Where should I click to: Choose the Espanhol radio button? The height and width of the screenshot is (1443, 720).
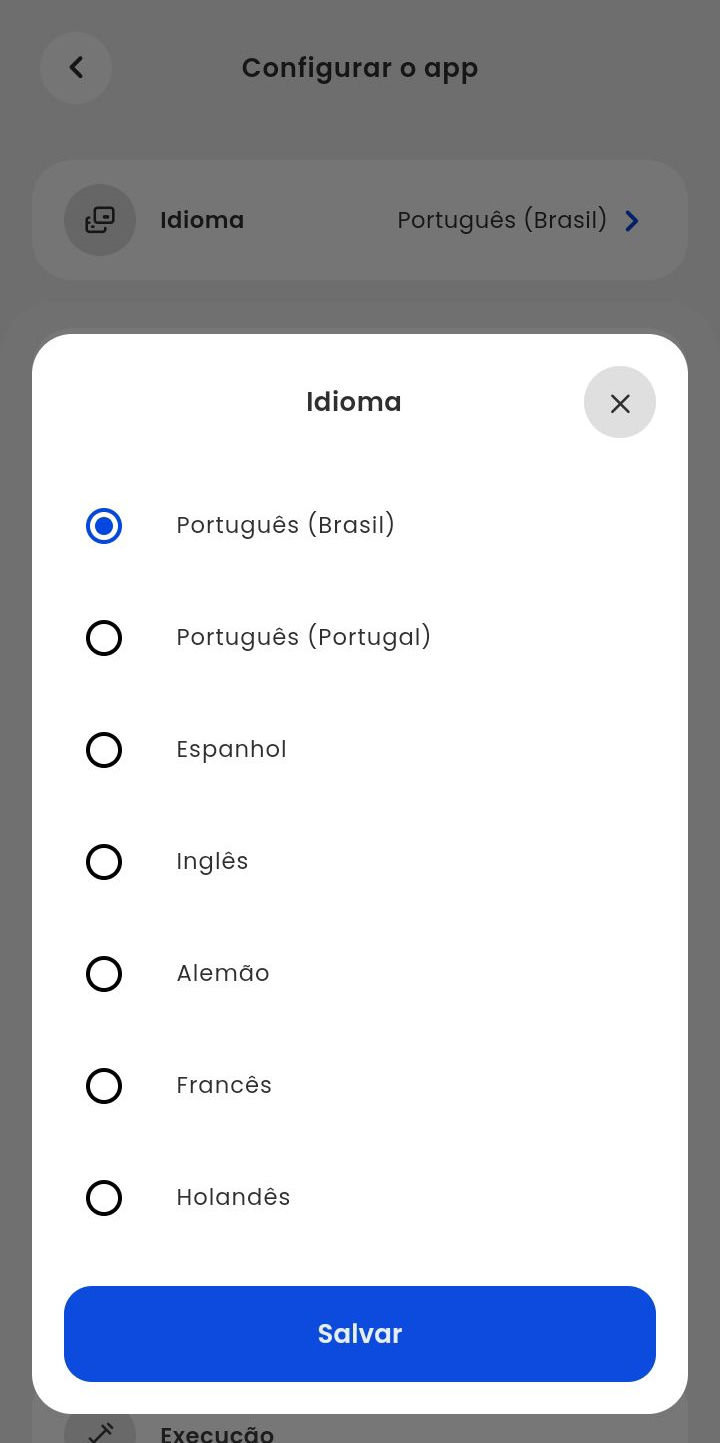click(104, 750)
